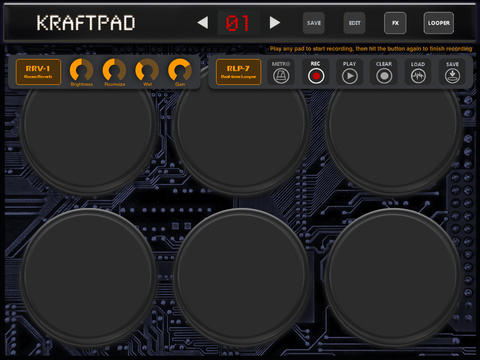Adjust the Brightness knob
Viewport: 480px width, 360px height.
(x=81, y=70)
